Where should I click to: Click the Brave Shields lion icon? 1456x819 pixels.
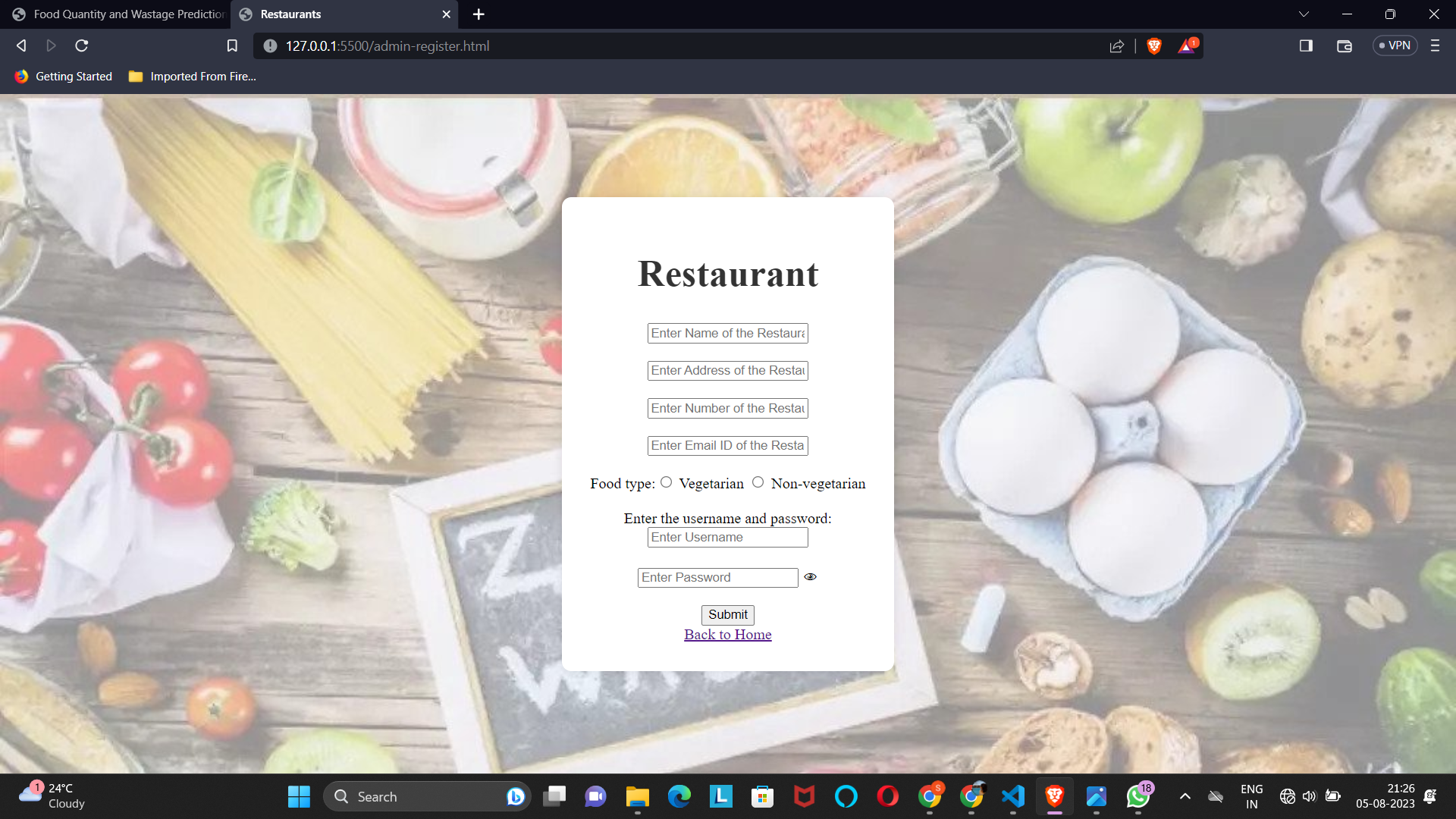coord(1154,46)
